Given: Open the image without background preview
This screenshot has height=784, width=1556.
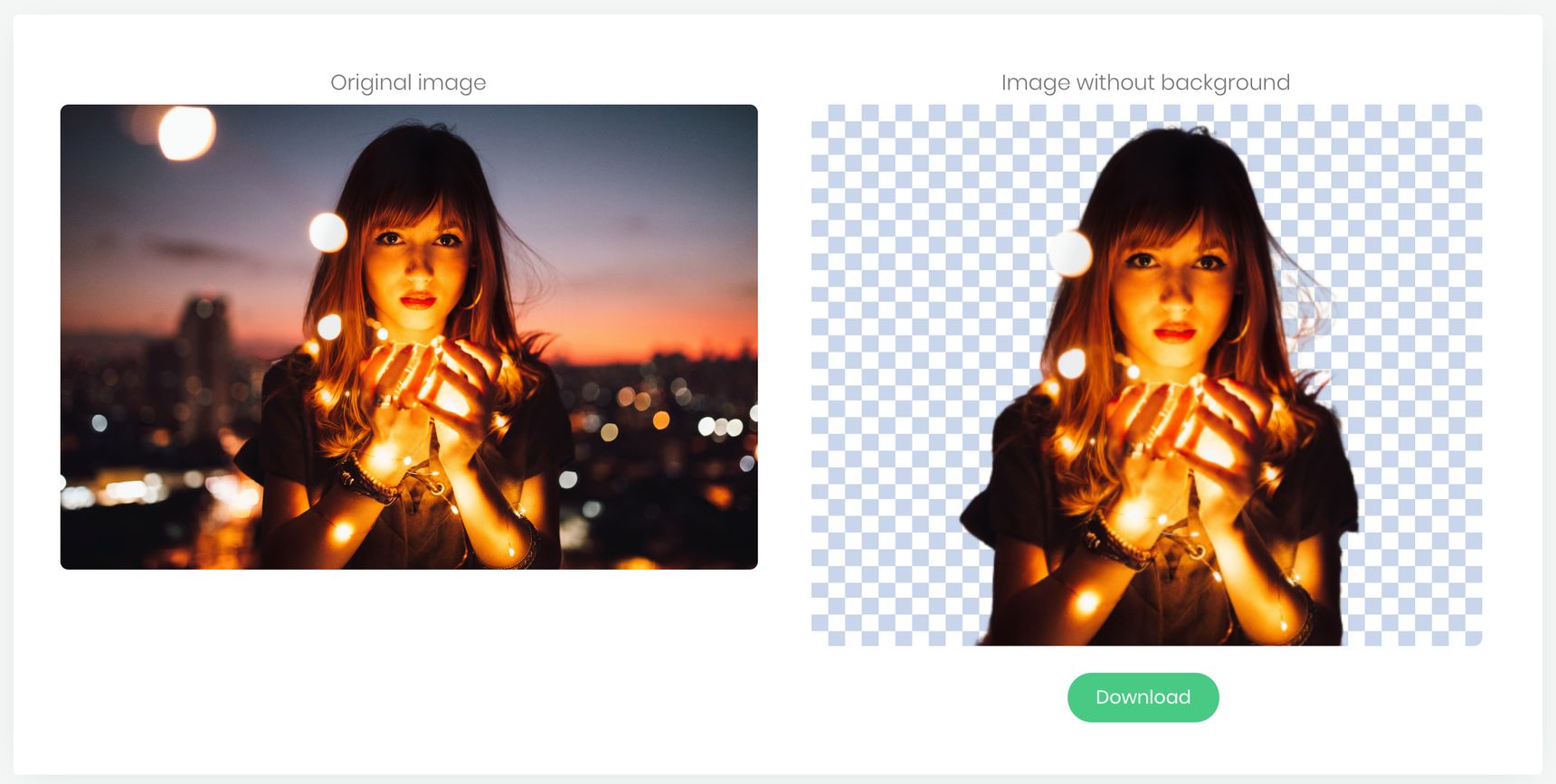Looking at the screenshot, I should pyautogui.click(x=1146, y=374).
